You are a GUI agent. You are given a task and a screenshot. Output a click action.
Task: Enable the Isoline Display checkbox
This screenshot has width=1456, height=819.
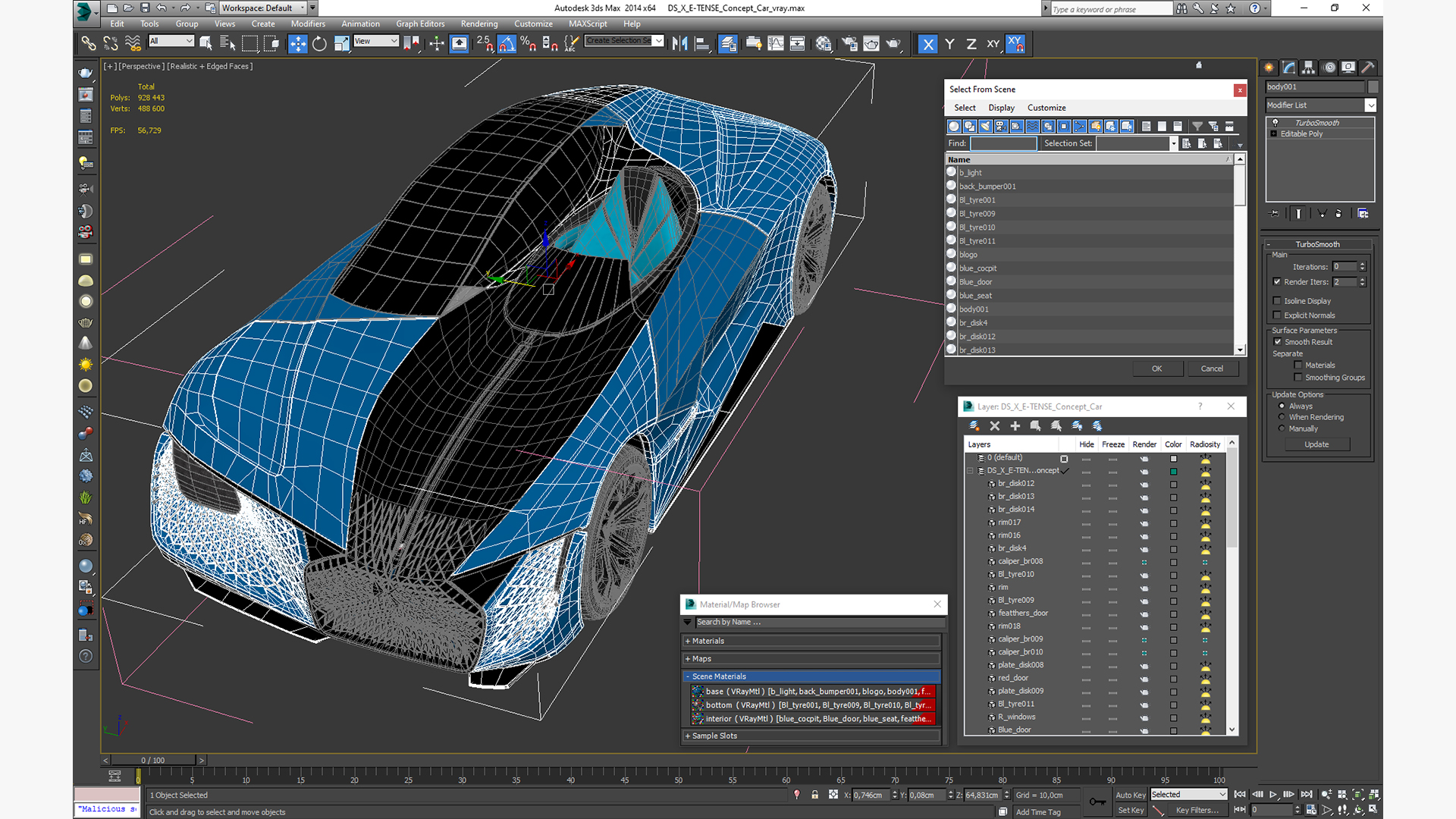click(1277, 300)
